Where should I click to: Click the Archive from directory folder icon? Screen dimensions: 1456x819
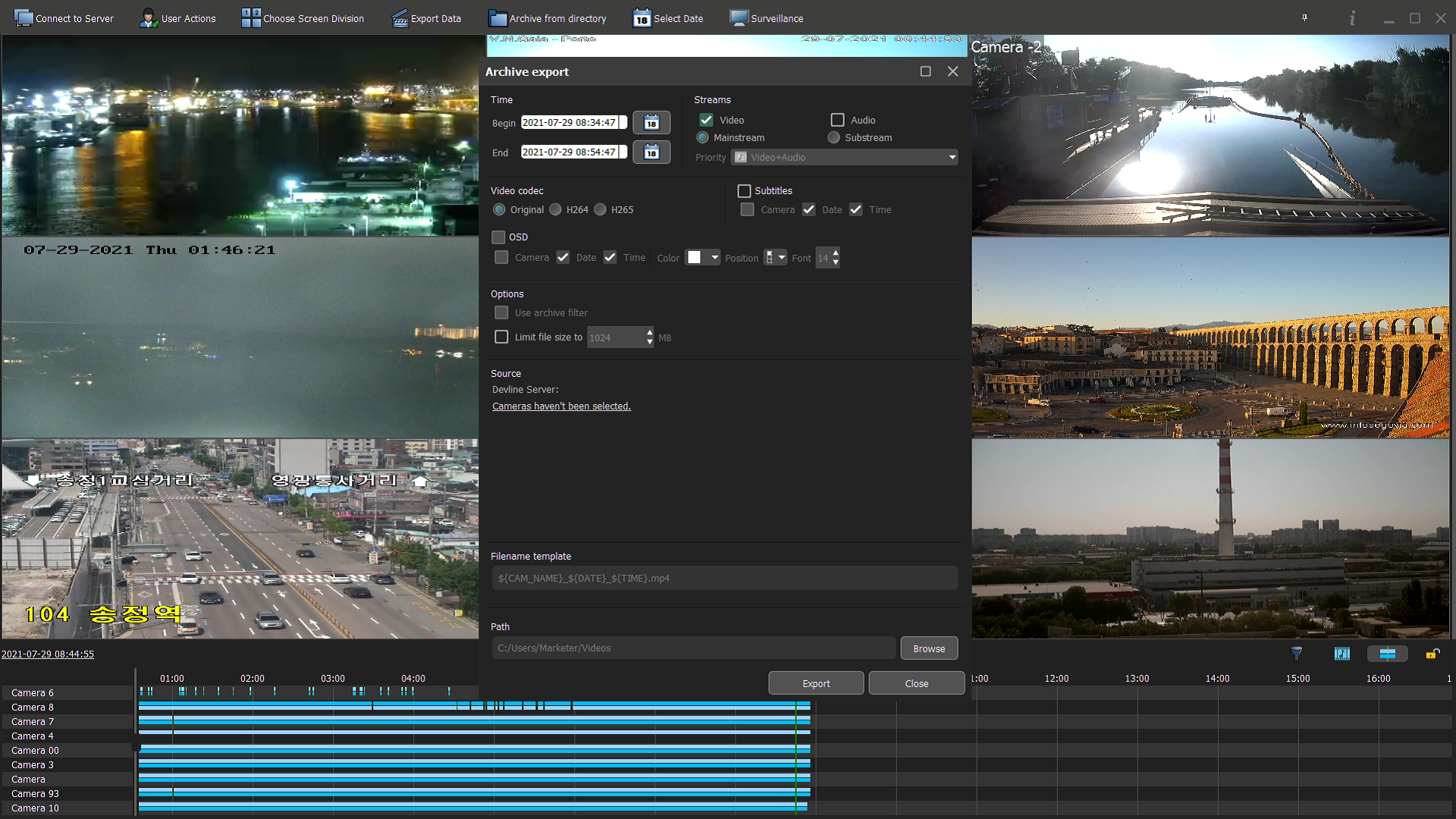point(497,18)
